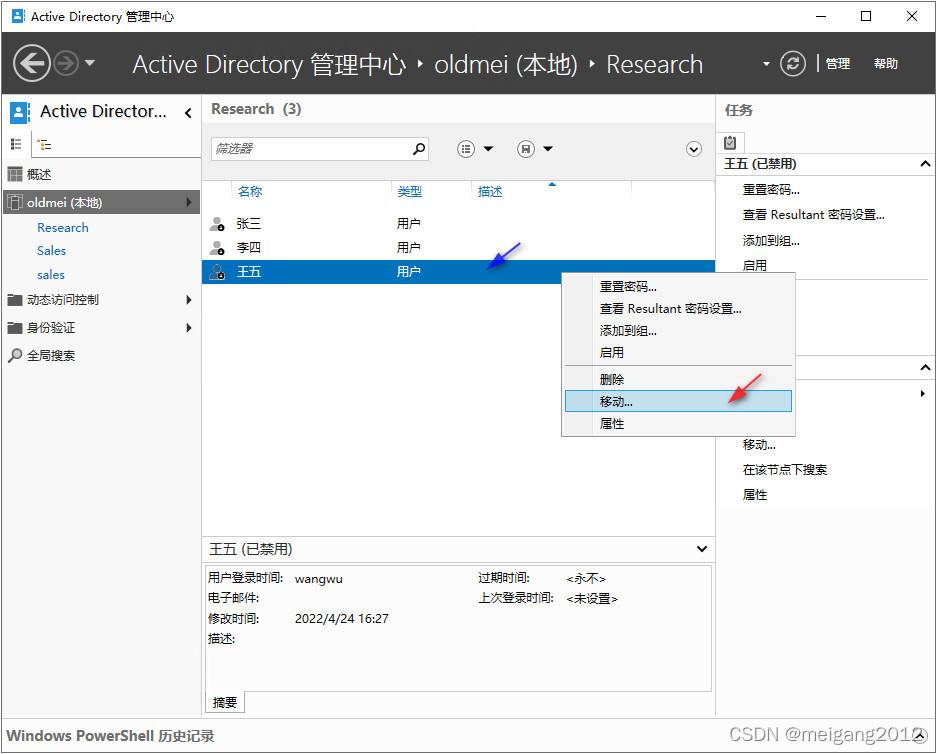Image resolution: width=937 pixels, height=754 pixels.
Task: Choose 属性 in the context menu
Action: pos(678,424)
